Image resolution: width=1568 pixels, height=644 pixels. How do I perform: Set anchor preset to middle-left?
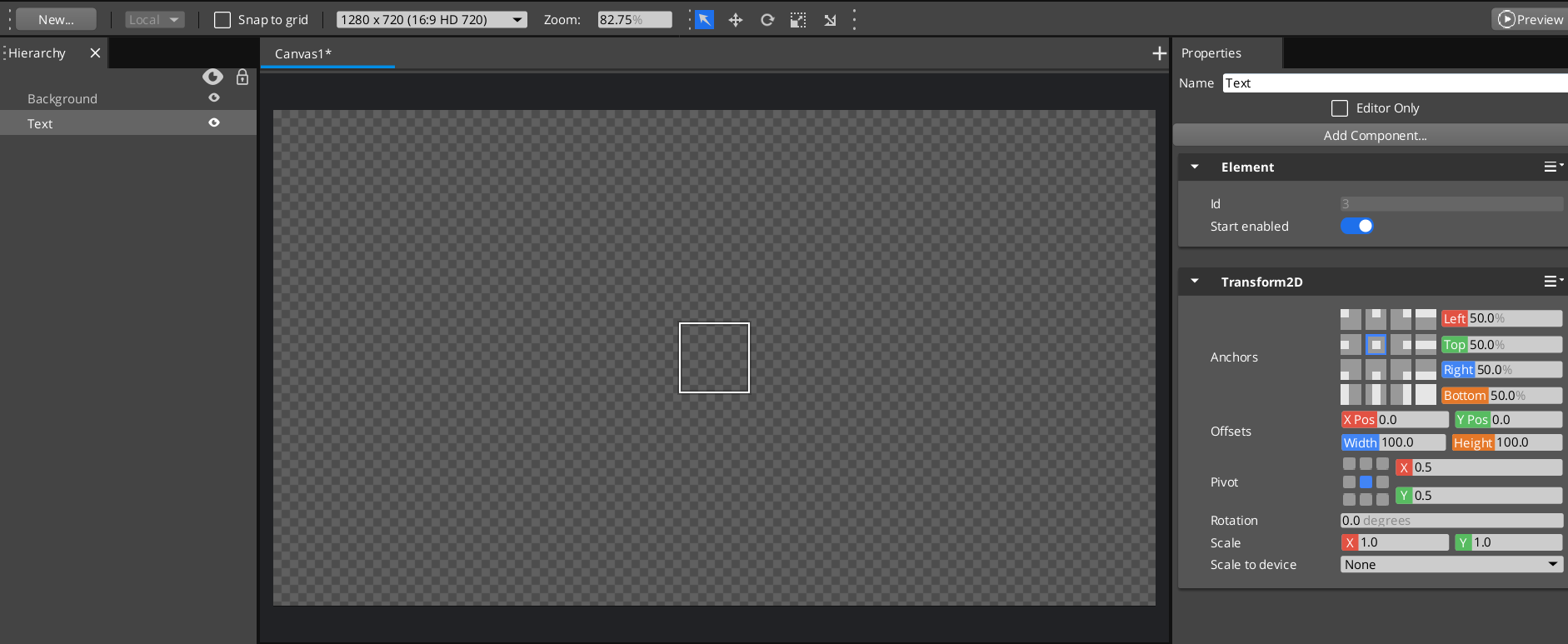pyautogui.click(x=1351, y=344)
